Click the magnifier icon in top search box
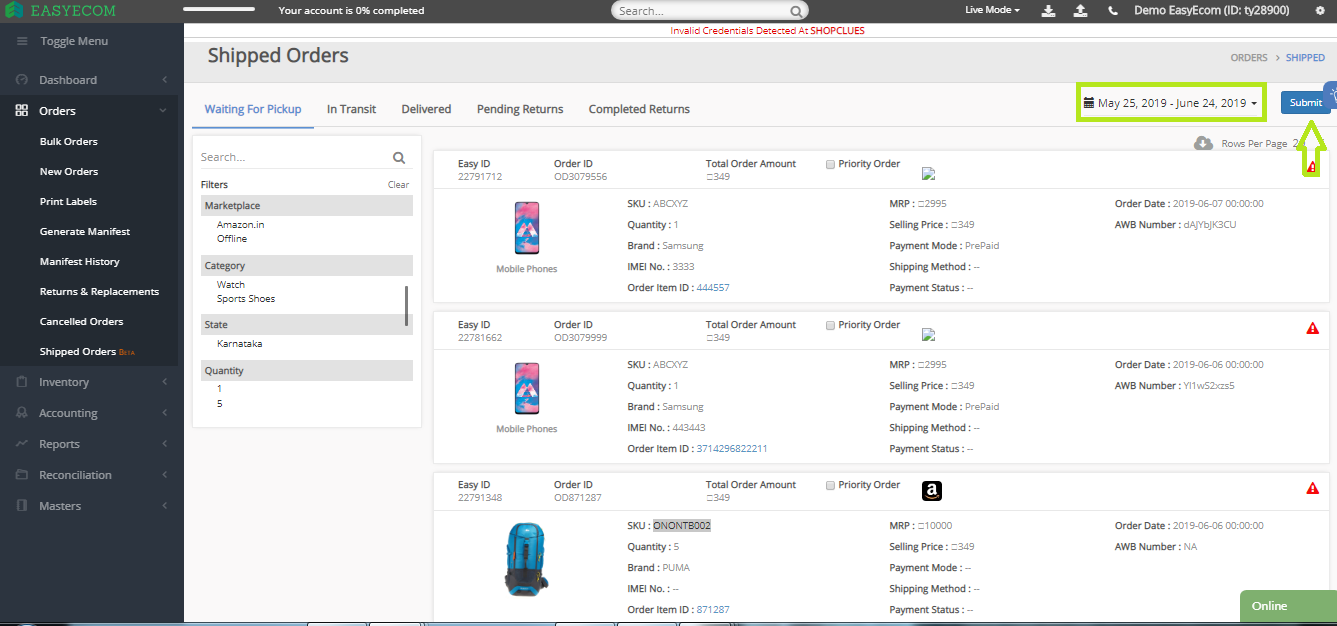This screenshot has width=1337, height=626. (796, 11)
